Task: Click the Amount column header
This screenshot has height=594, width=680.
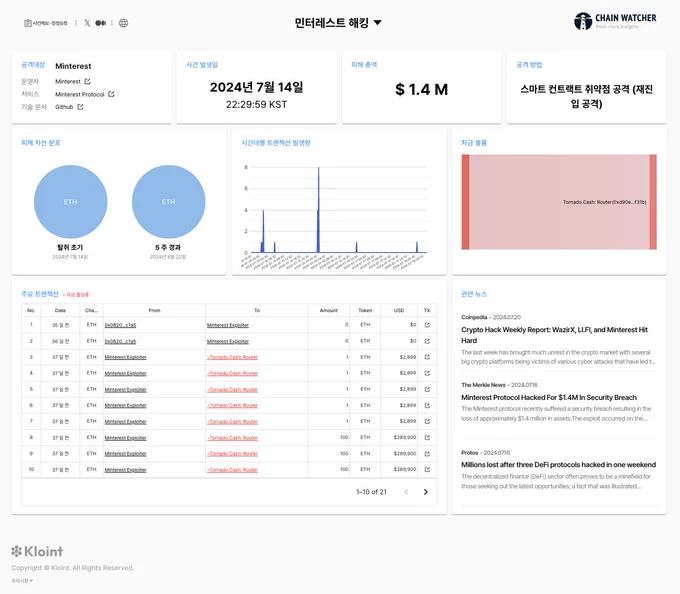Action: pos(329,310)
